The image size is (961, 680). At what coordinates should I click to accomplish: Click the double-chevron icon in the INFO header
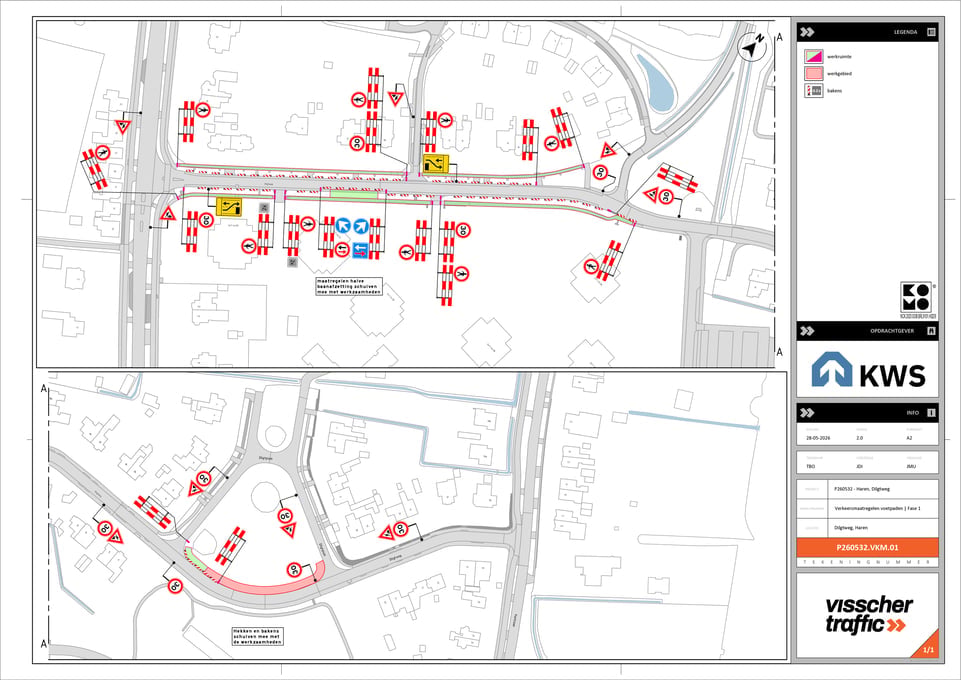pos(807,413)
